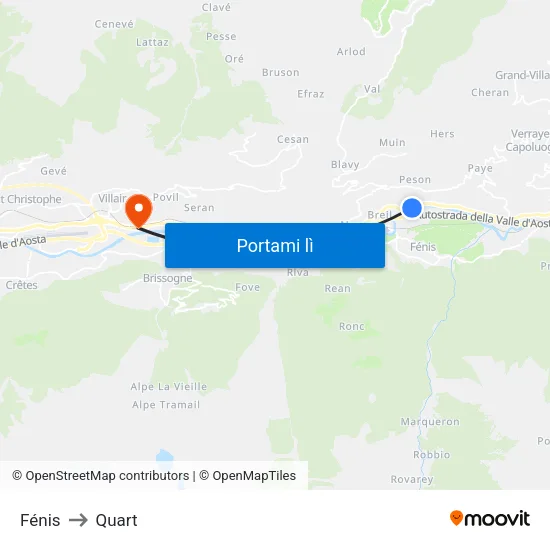
Task: Select the Brissogne town label on map
Action: [167, 278]
